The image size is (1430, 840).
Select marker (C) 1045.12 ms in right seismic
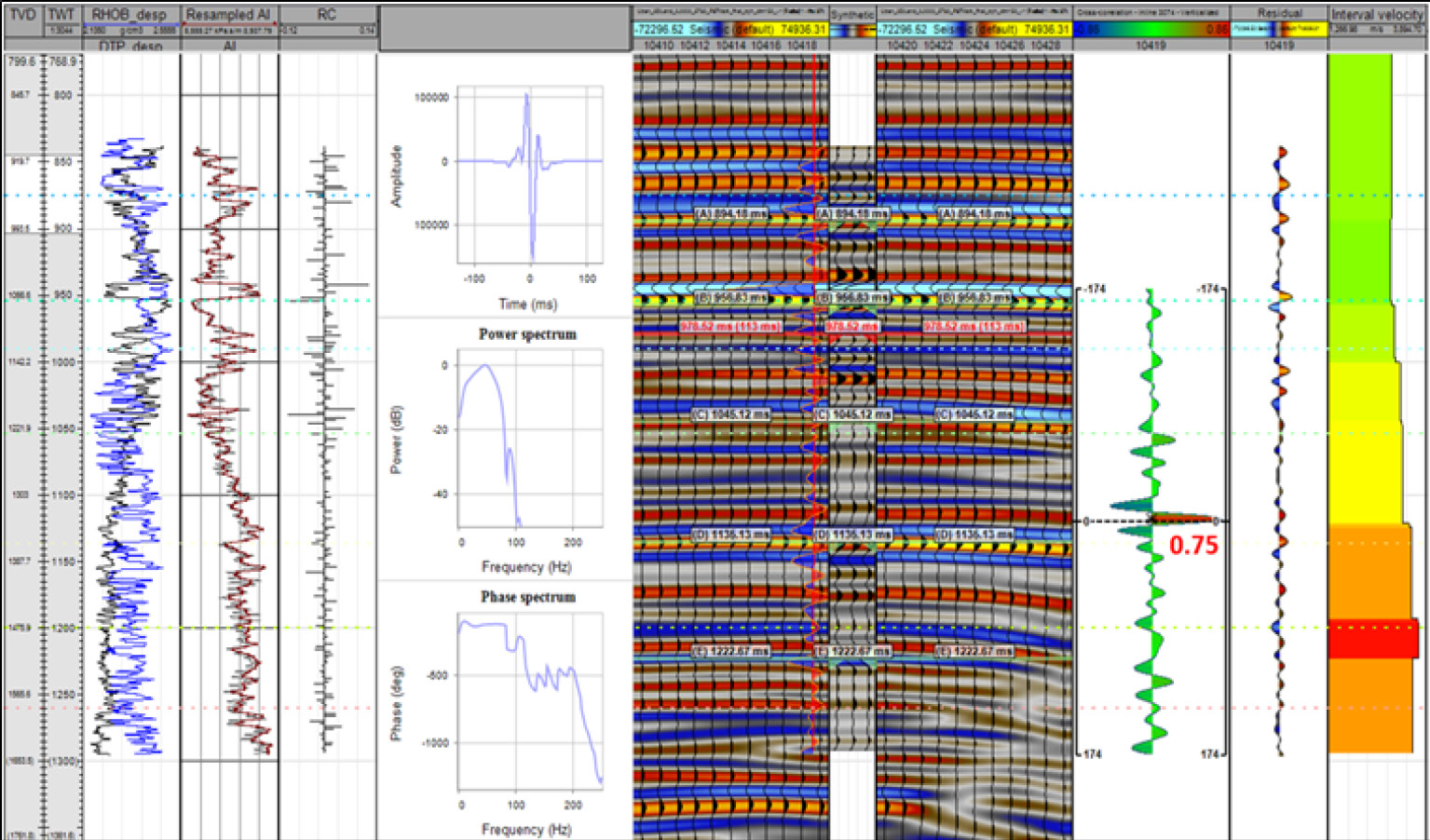point(974,414)
